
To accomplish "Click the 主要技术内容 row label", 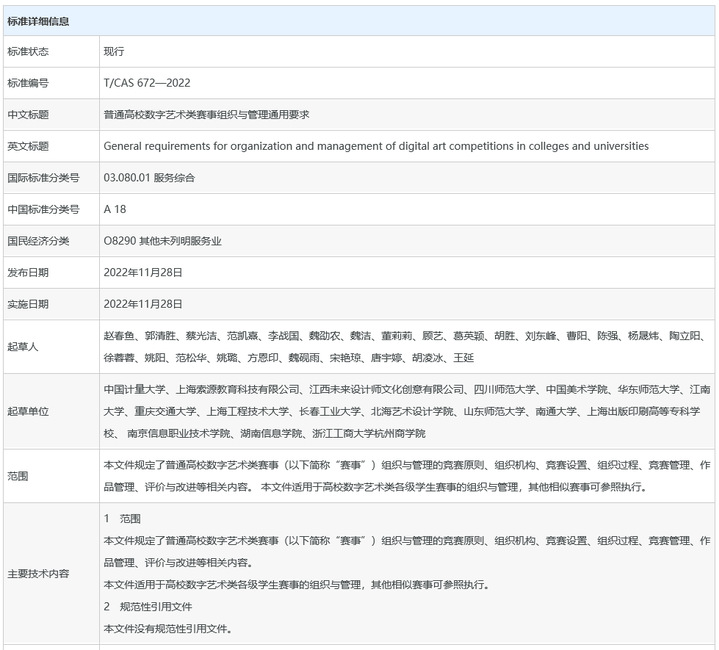I will click(x=38, y=574).
